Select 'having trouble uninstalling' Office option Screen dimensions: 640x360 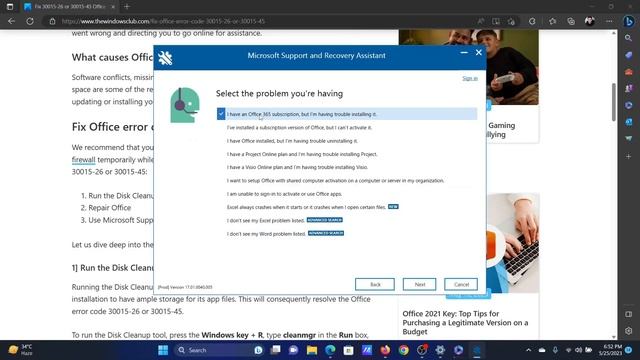point(292,141)
